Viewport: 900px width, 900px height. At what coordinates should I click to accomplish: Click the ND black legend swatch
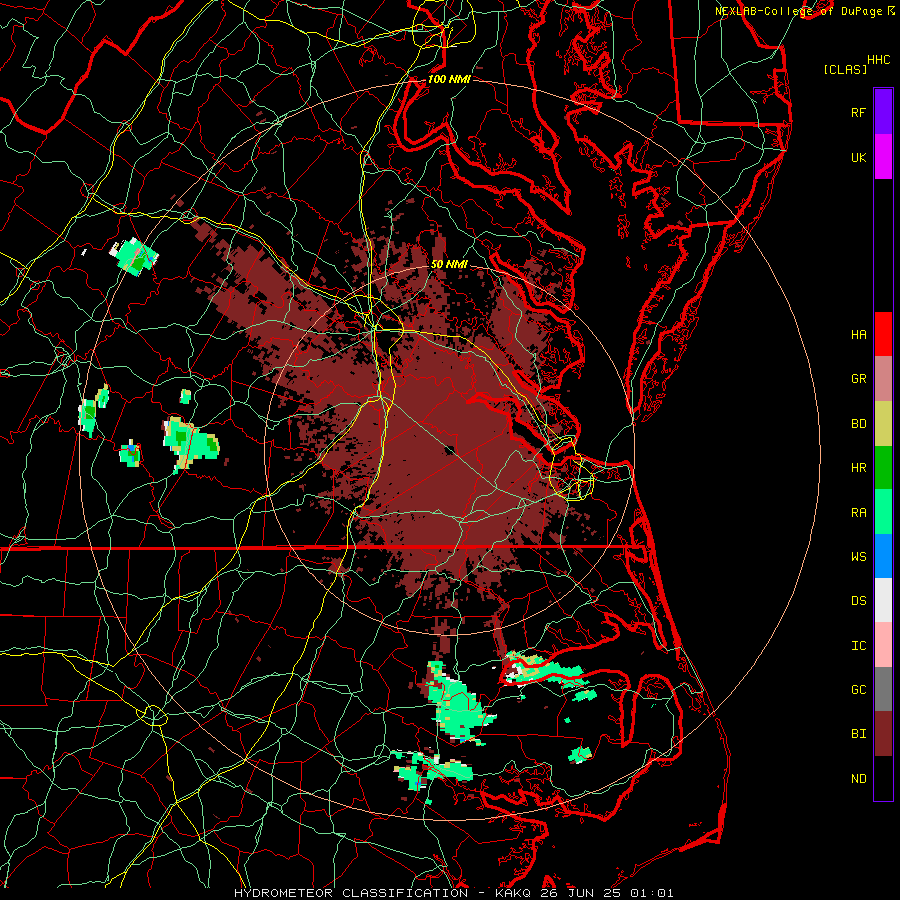[x=883, y=778]
